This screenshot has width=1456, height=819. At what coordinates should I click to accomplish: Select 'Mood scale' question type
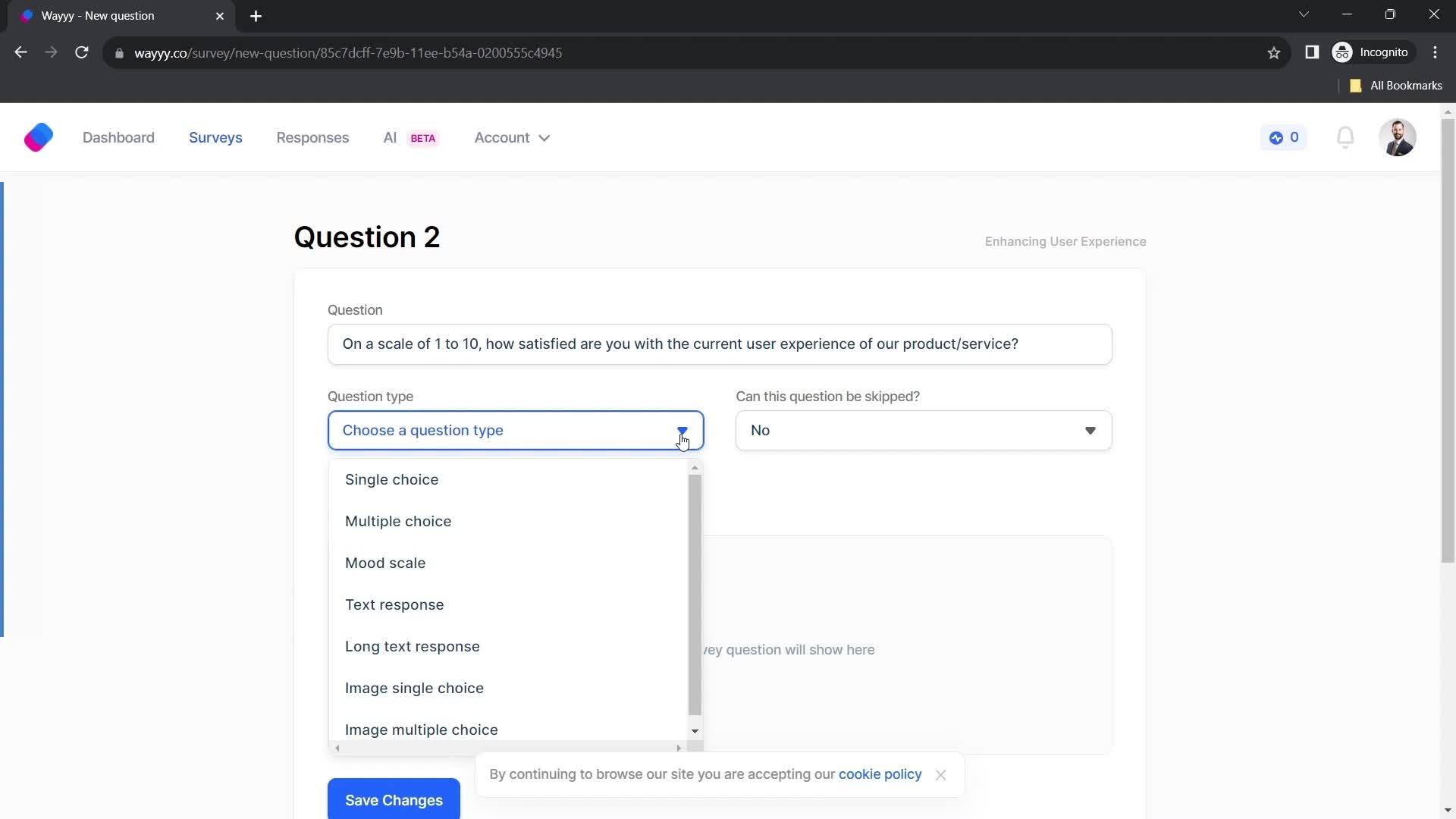(385, 563)
